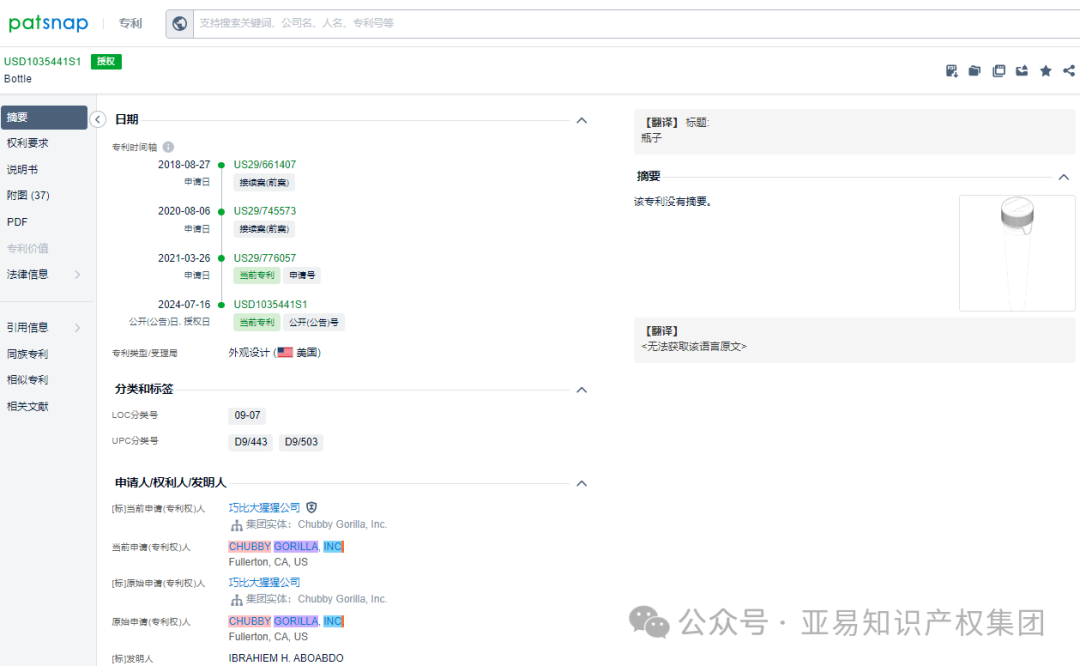Click the patsnap logo
The height and width of the screenshot is (666, 1080).
[48, 22]
